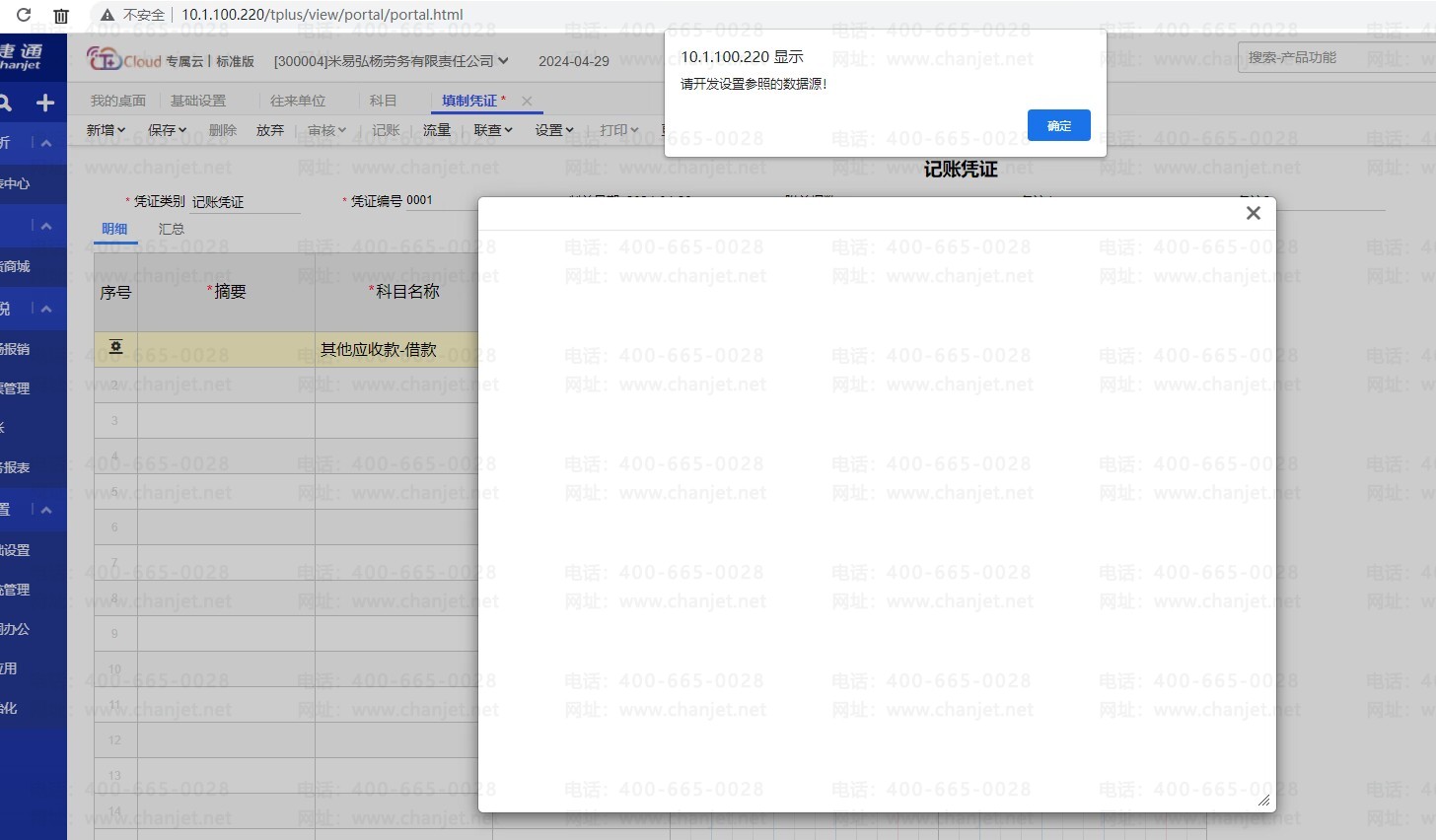Screen dimensions: 1436x840
Task: Switch to 科目 tab
Action: (383, 101)
